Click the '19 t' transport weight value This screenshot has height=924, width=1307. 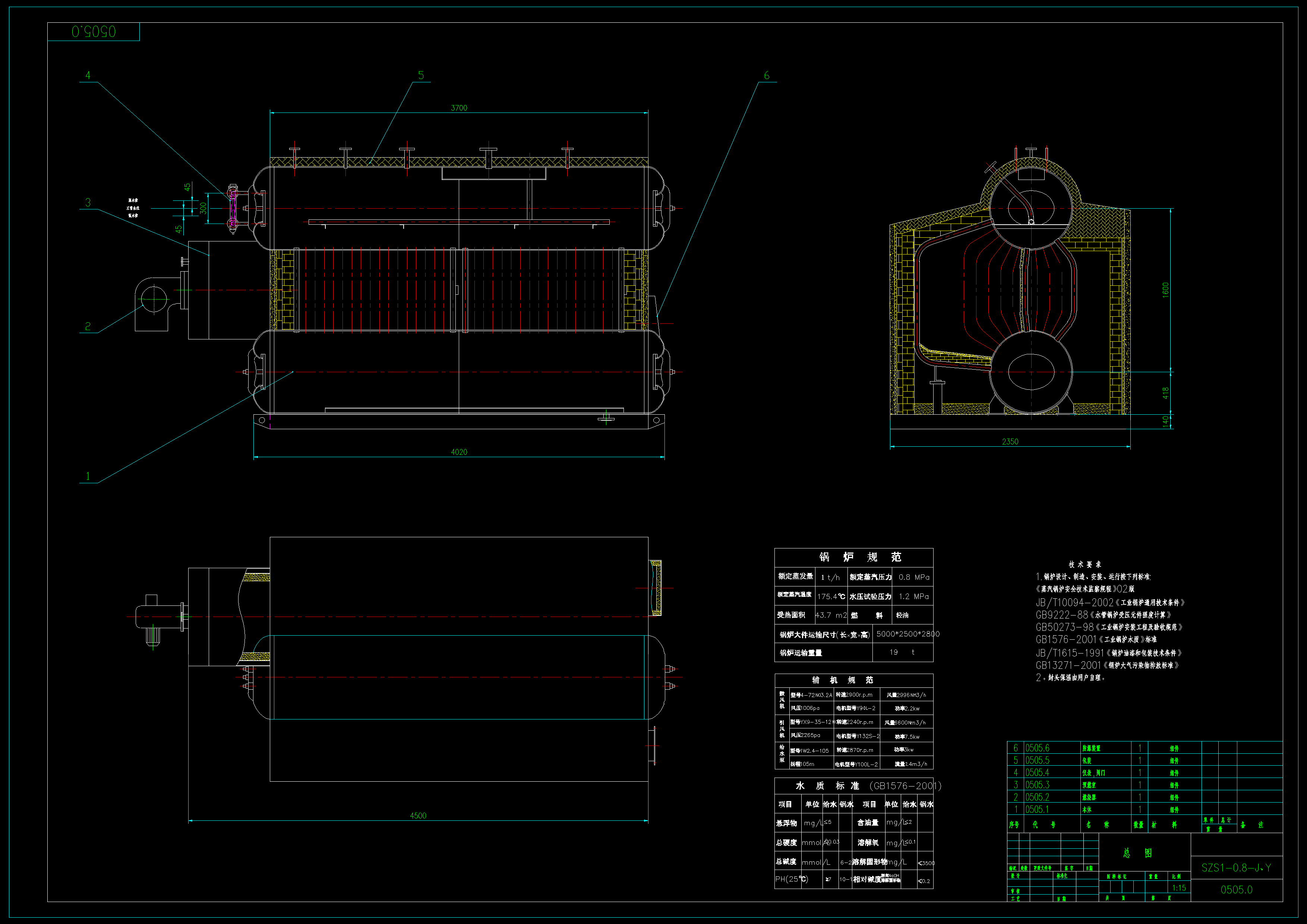[x=902, y=652]
